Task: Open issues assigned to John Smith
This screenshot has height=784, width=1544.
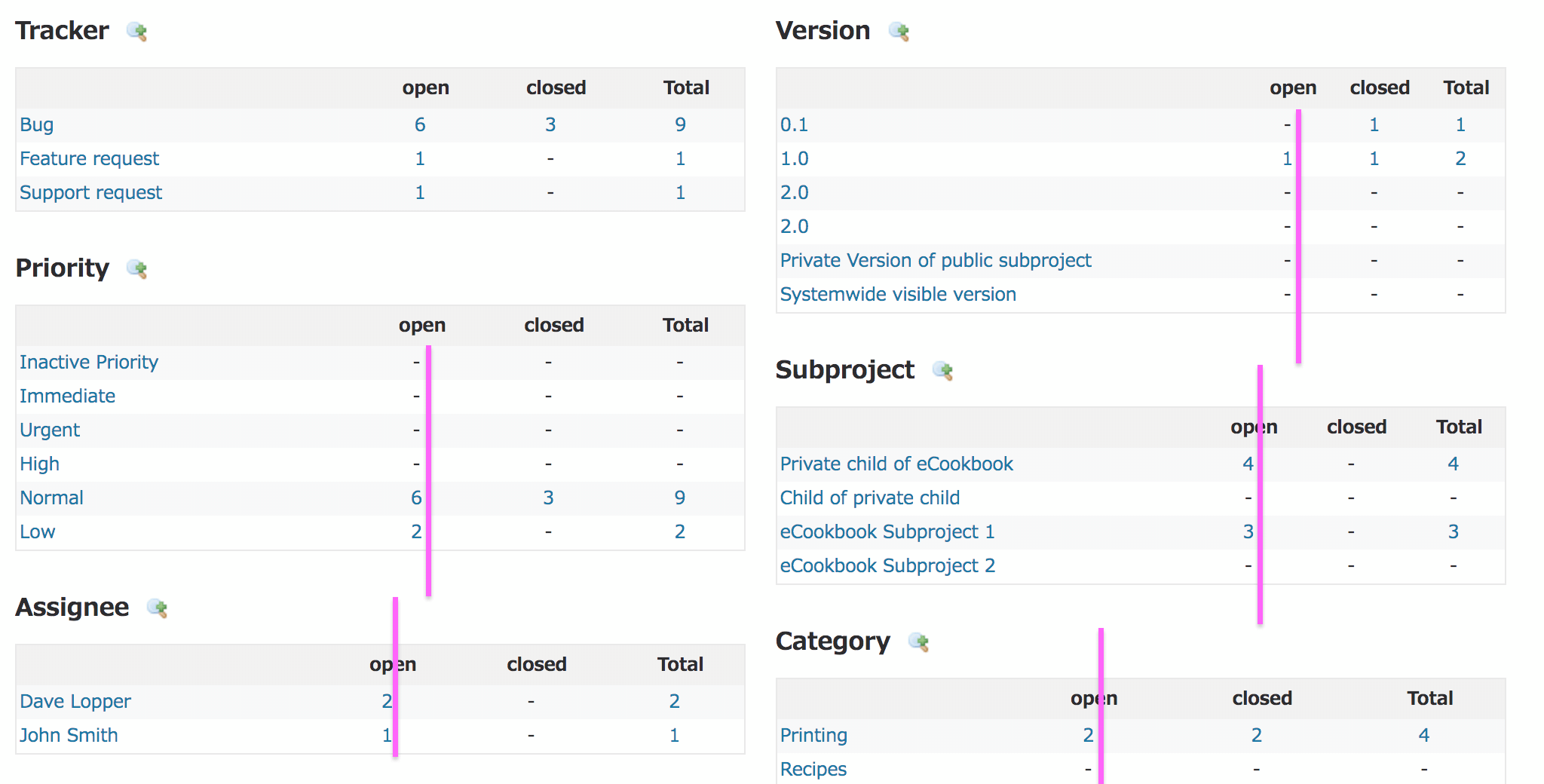Action: (x=69, y=735)
